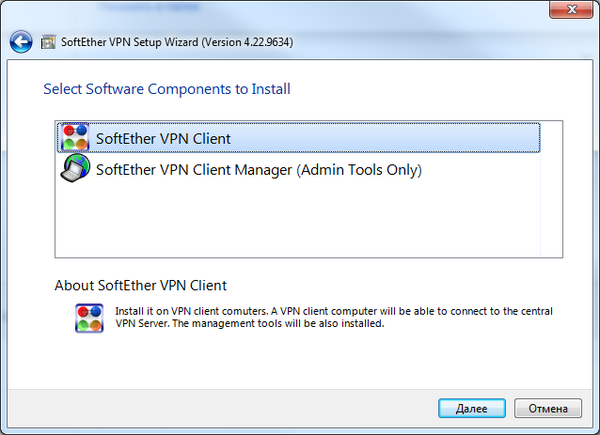Click the SoftEther VPN Setup Wizard version title
The height and width of the screenshot is (435, 600).
[x=177, y=42]
